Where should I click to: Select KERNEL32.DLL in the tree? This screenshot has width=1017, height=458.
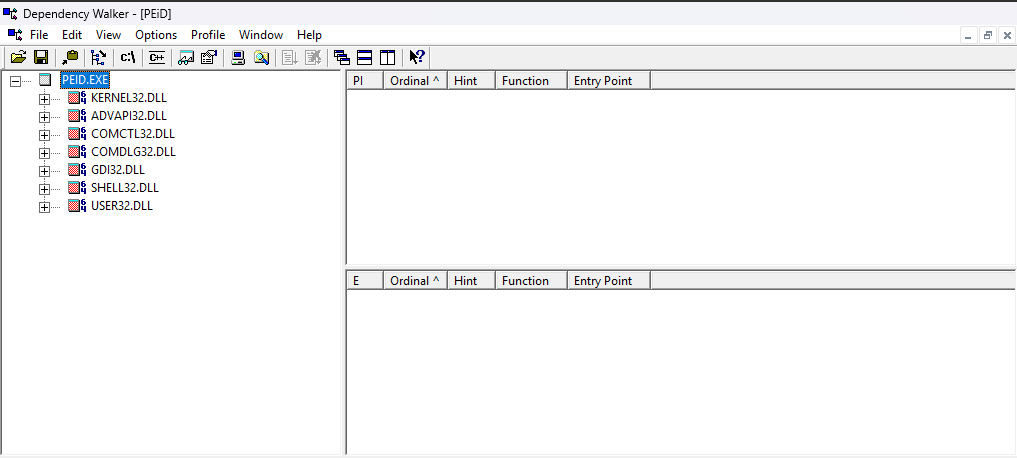click(129, 99)
